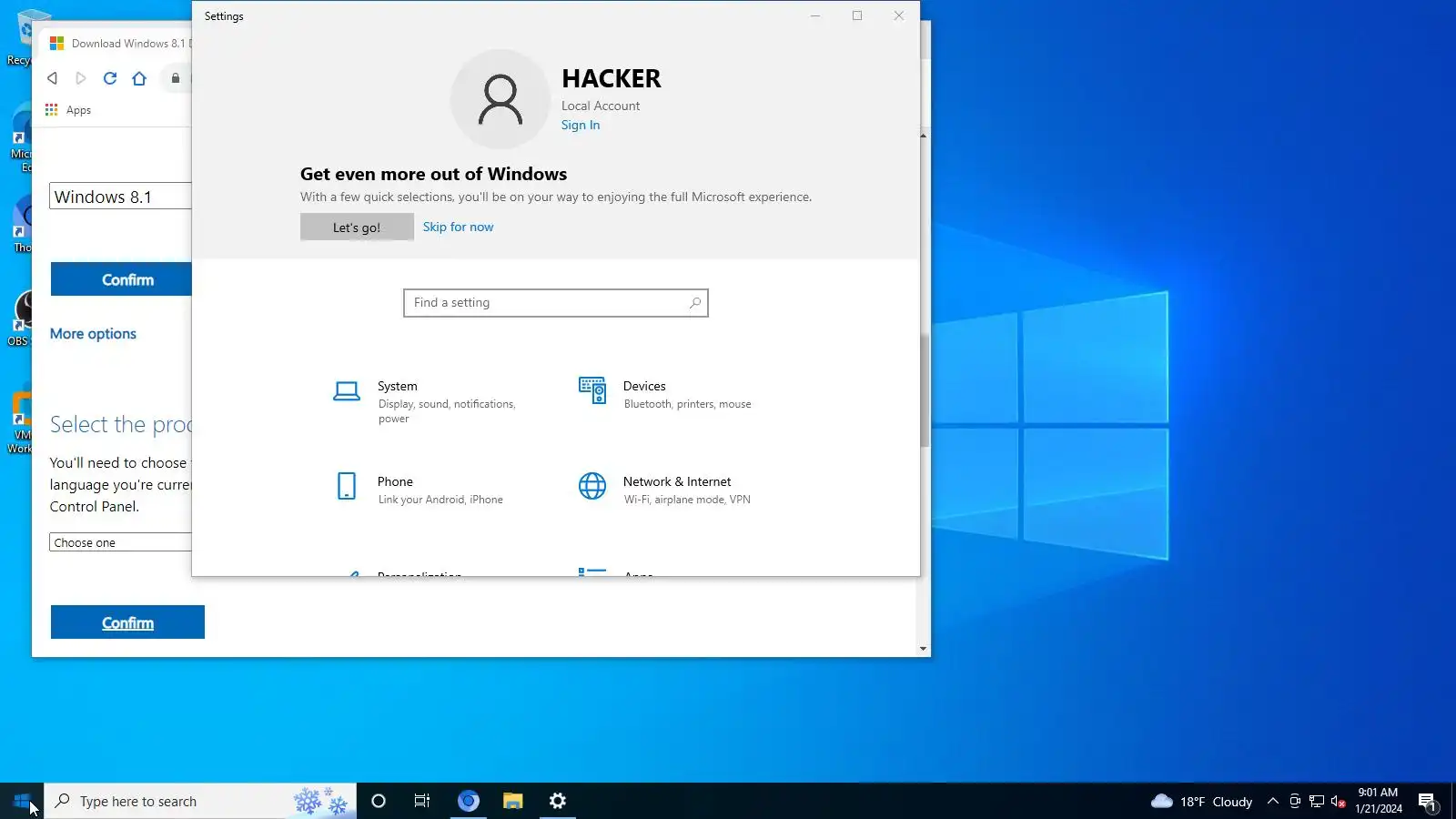Open Task View from the taskbar
Image resolution: width=1456 pixels, height=819 pixels.
coord(422,801)
